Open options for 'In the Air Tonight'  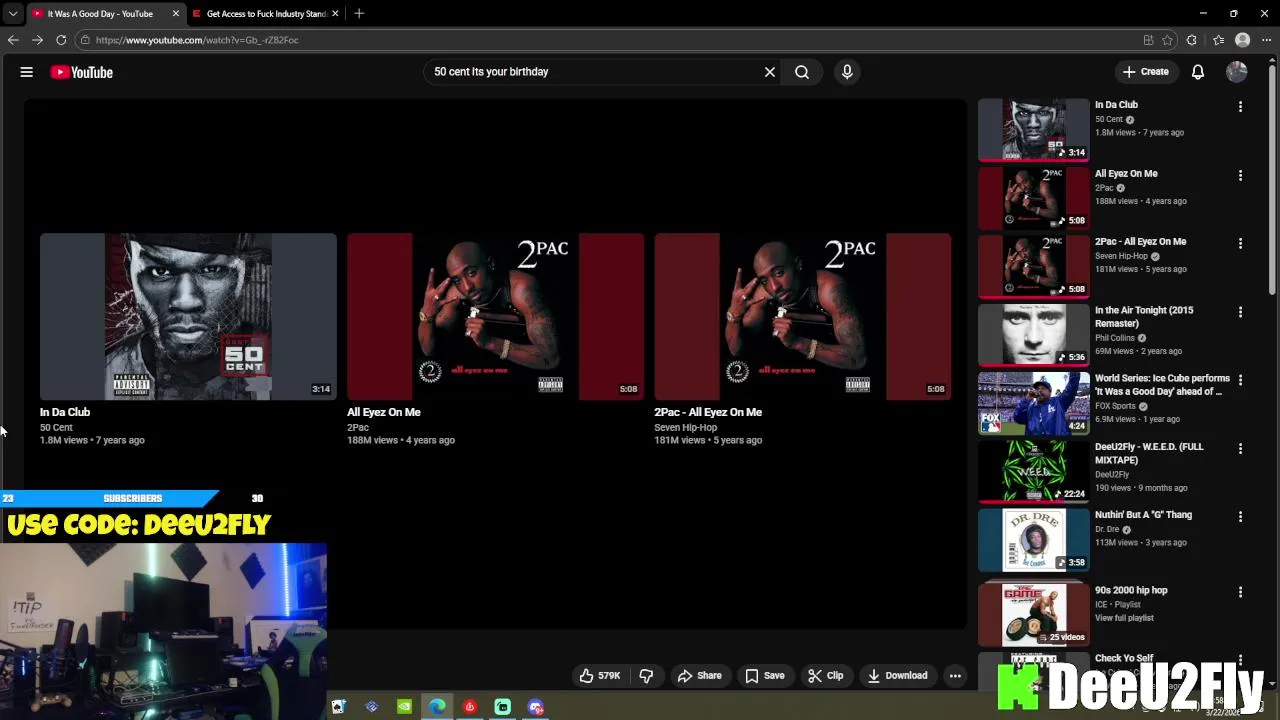(1240, 312)
